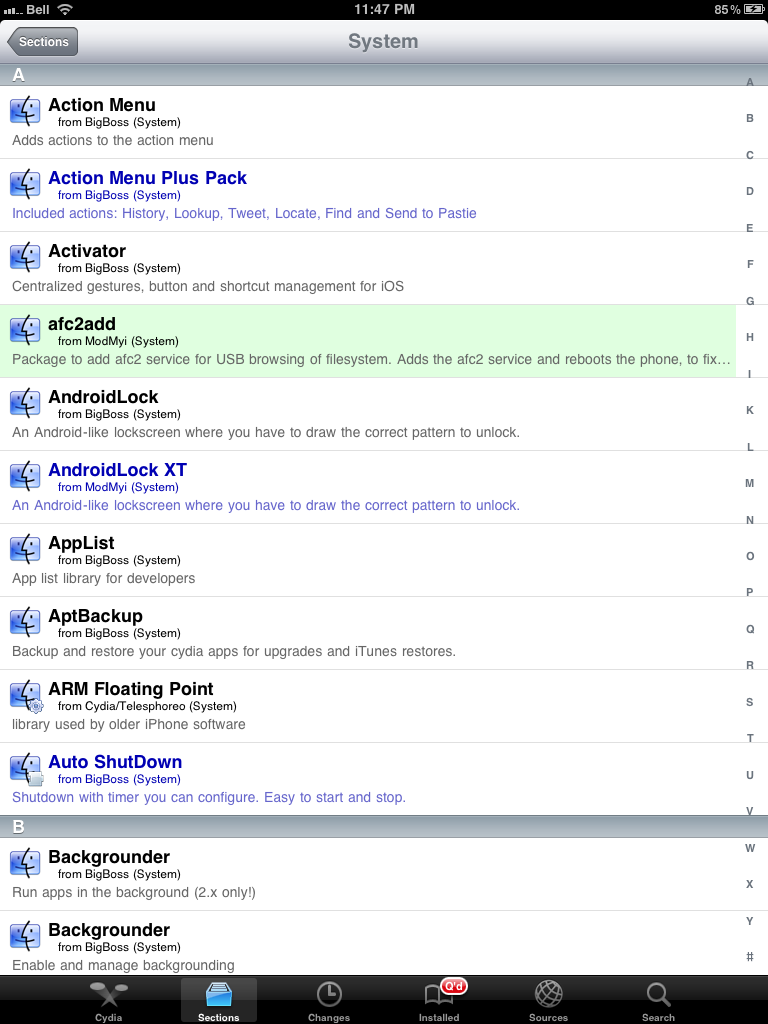Tap the ARM Floating Point icon
Viewport: 768px width, 1024px height.
click(x=27, y=696)
